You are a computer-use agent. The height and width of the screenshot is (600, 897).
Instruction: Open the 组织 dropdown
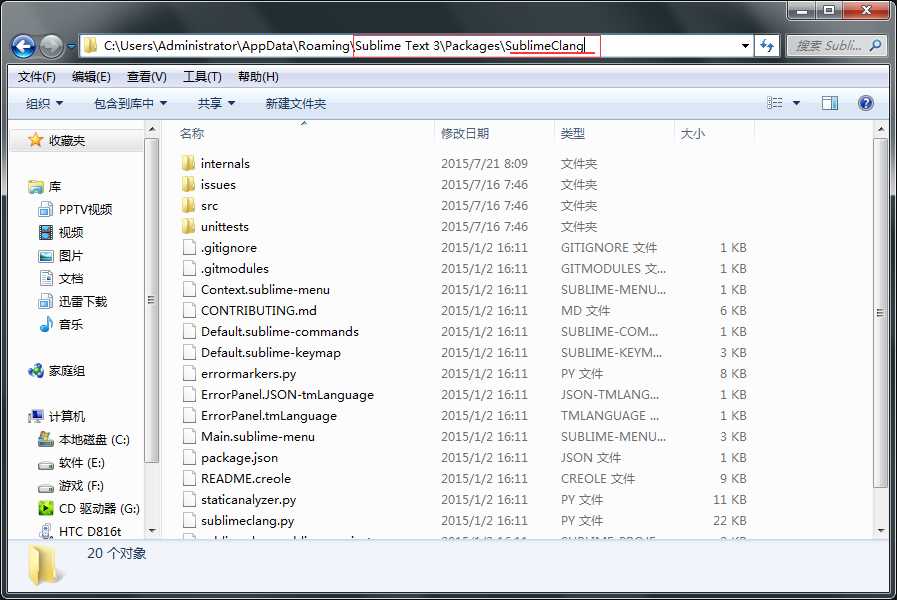(x=44, y=104)
